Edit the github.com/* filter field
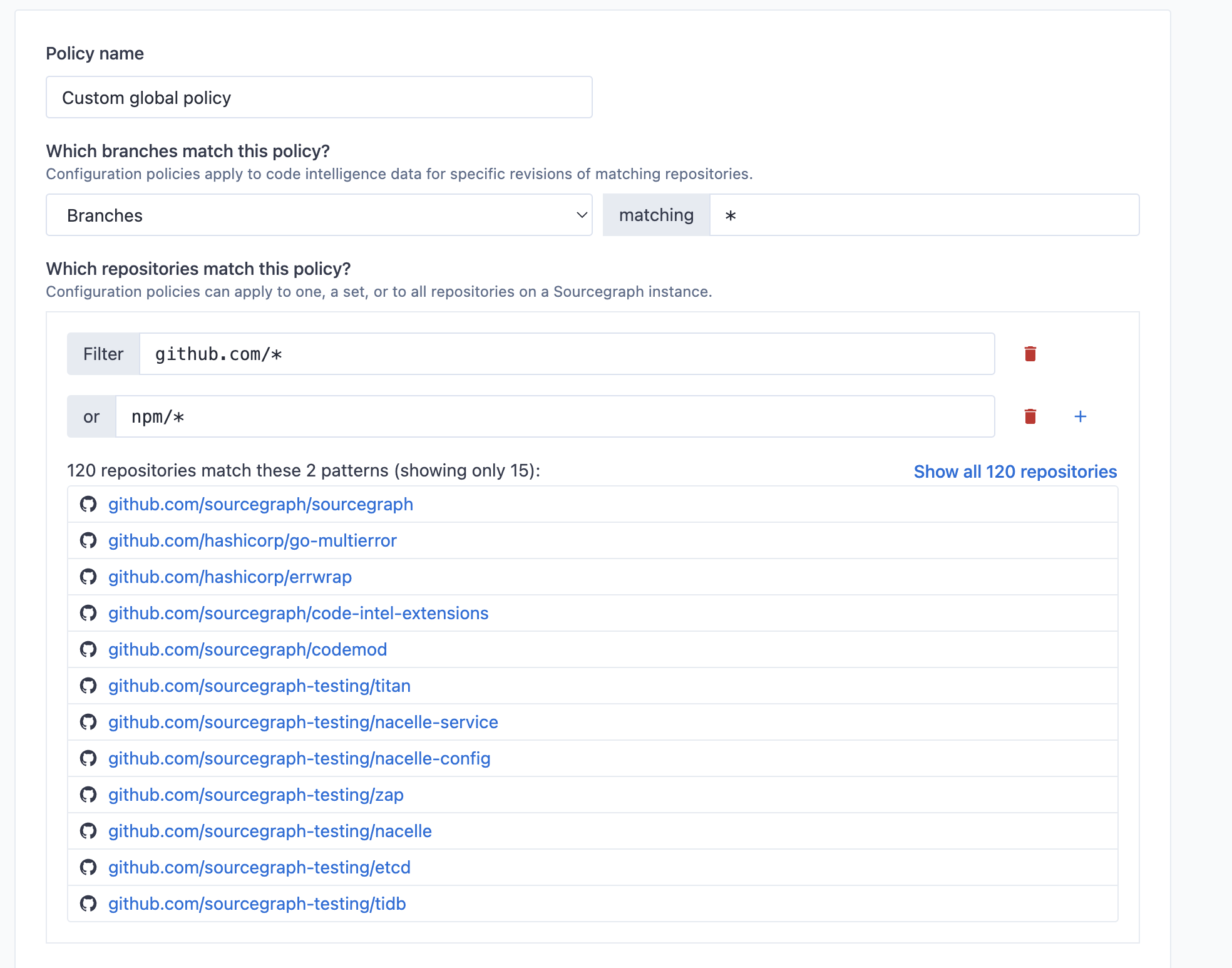This screenshot has height=968, width=1232. tap(567, 354)
